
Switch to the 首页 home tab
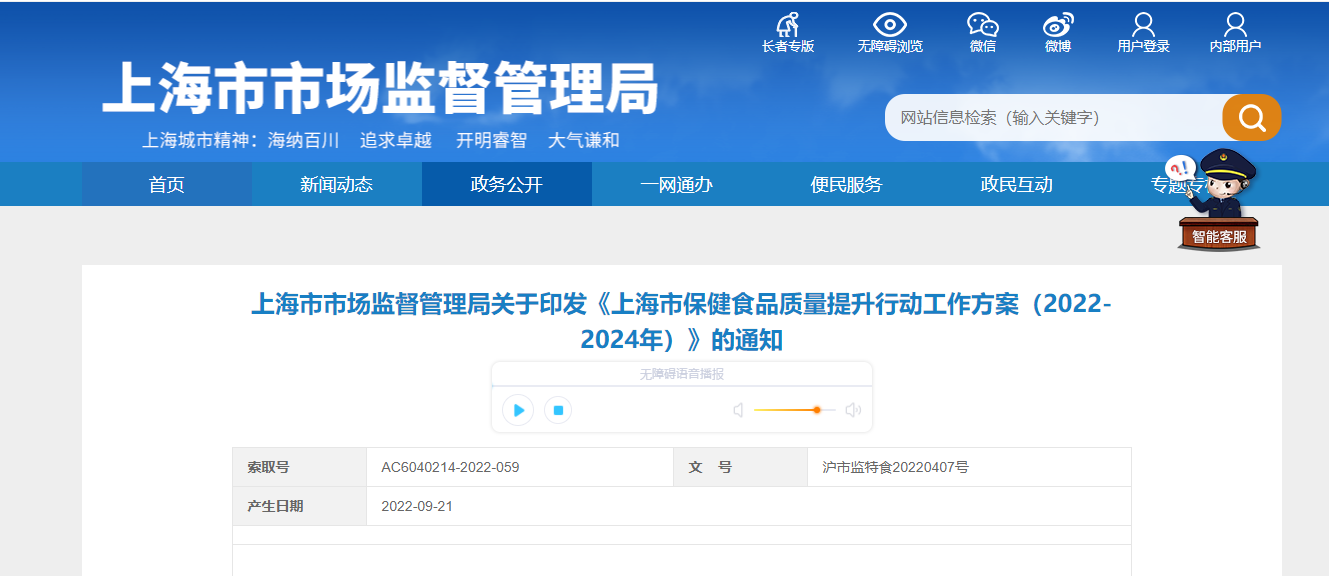165,184
